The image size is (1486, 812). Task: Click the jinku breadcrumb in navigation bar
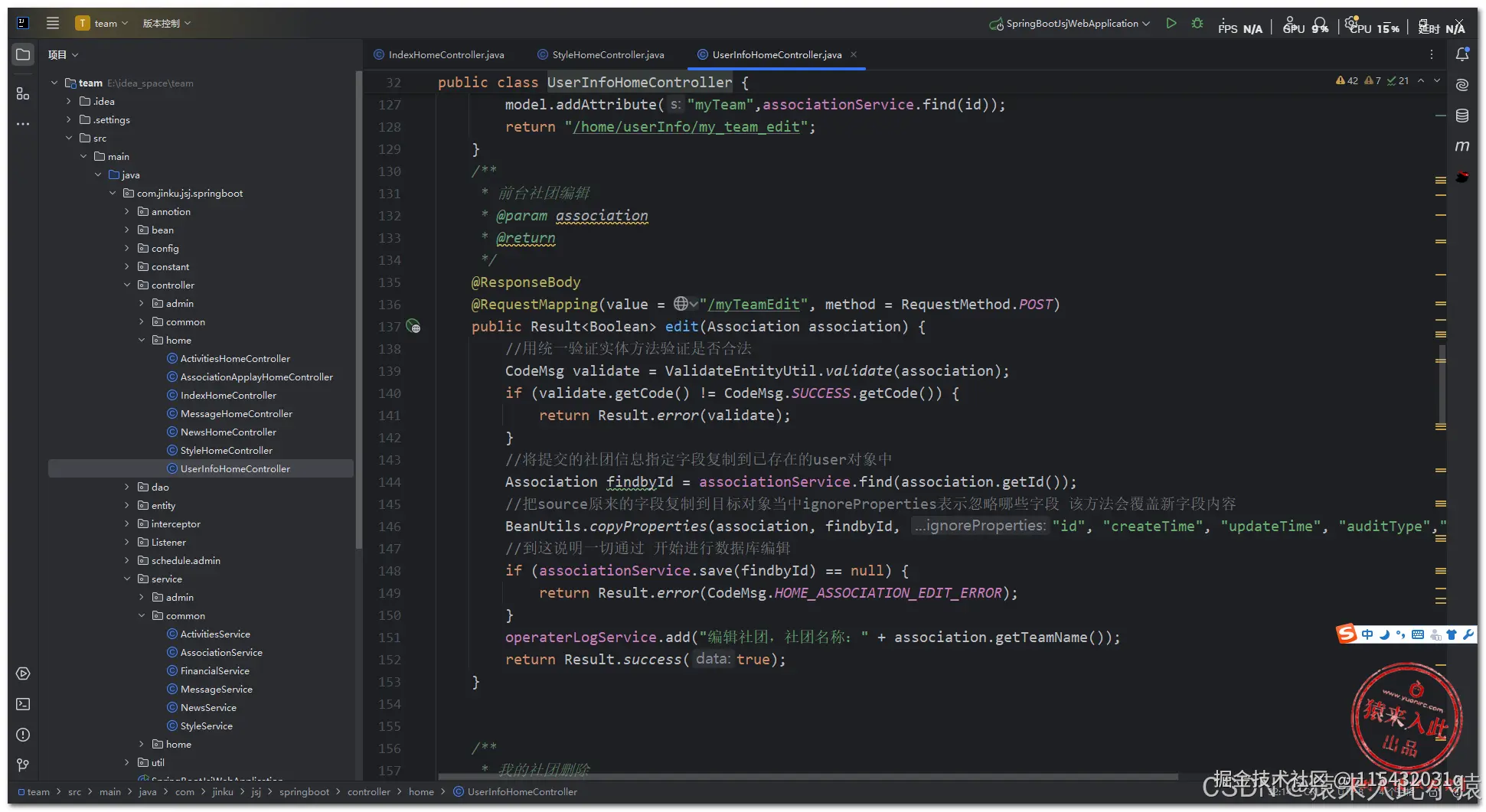(223, 791)
